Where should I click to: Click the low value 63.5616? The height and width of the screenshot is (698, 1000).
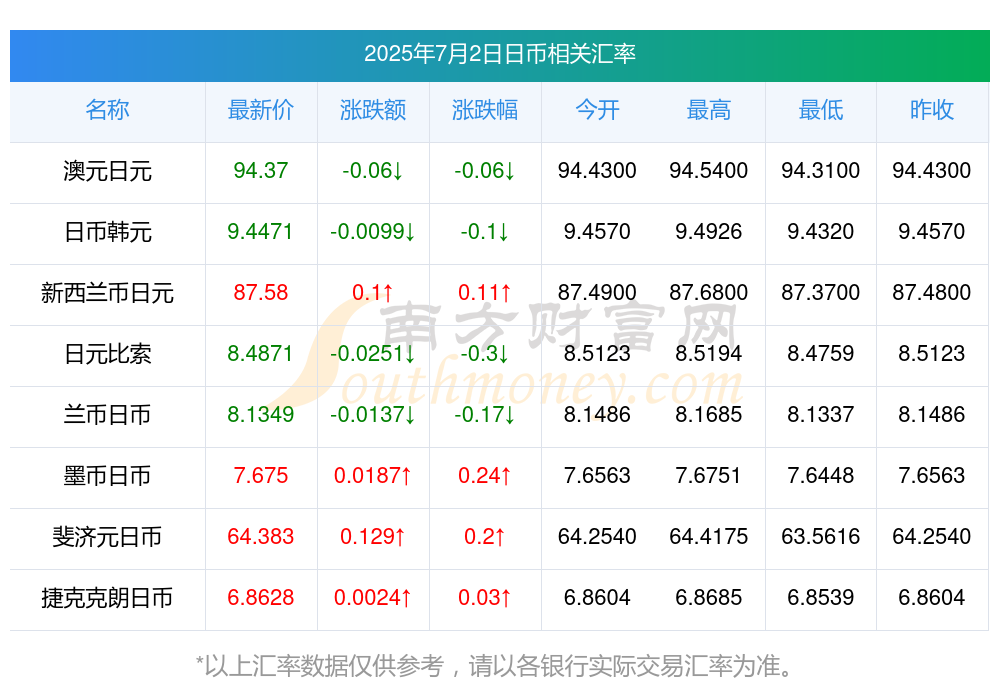point(820,537)
